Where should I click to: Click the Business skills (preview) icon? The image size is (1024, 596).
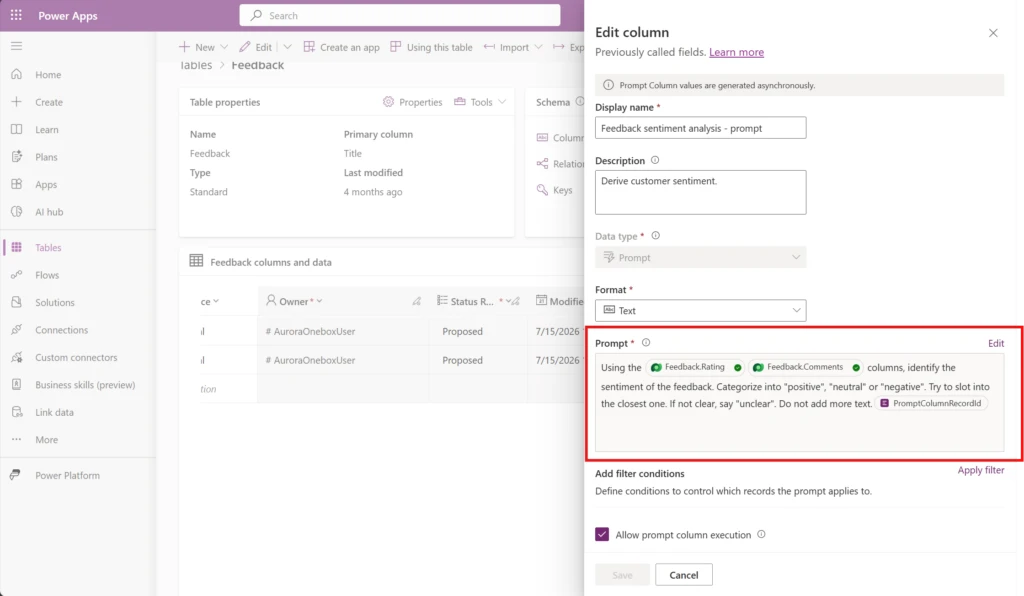click(x=16, y=384)
